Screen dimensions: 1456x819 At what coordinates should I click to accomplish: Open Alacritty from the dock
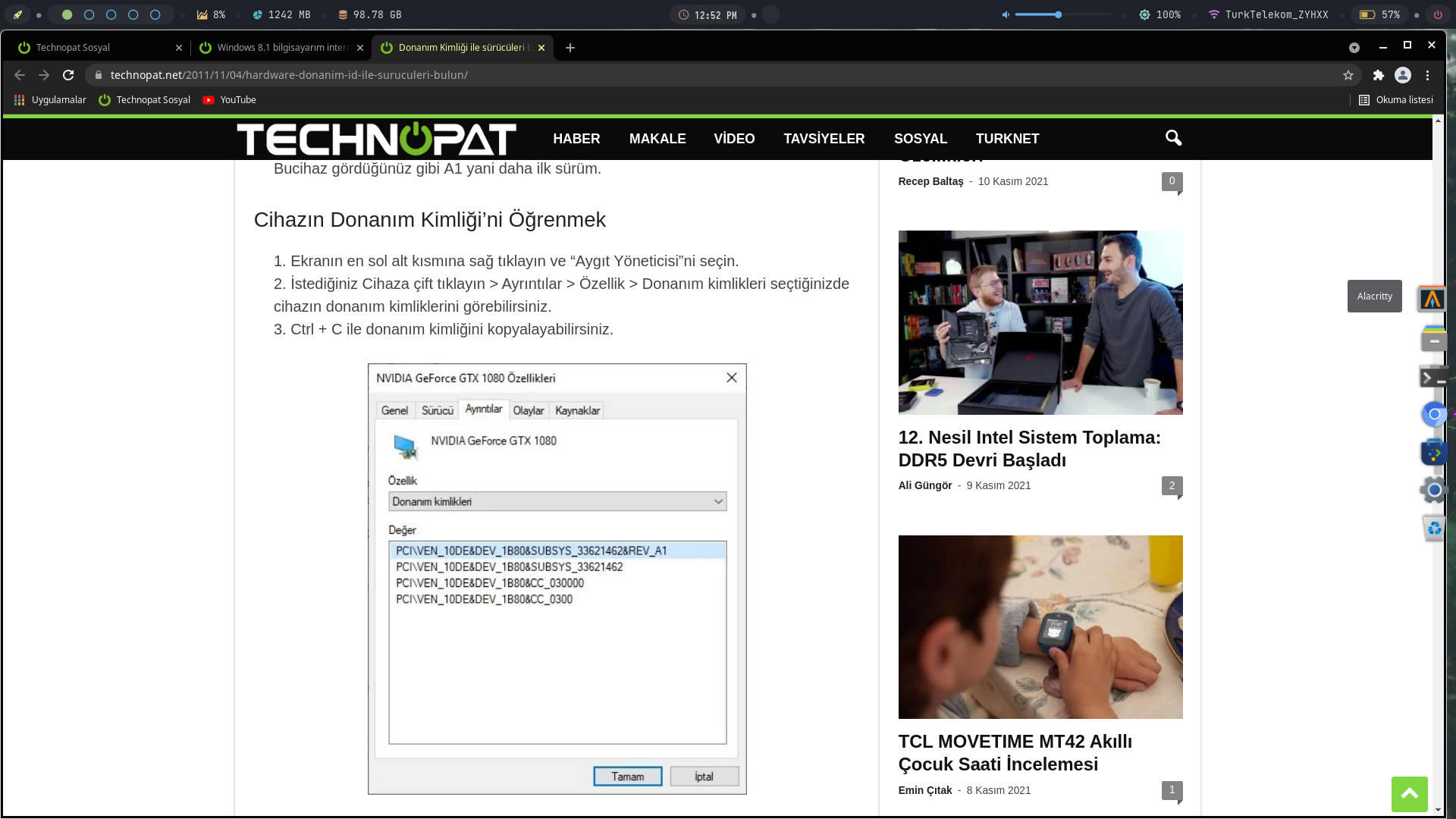coord(1432,299)
